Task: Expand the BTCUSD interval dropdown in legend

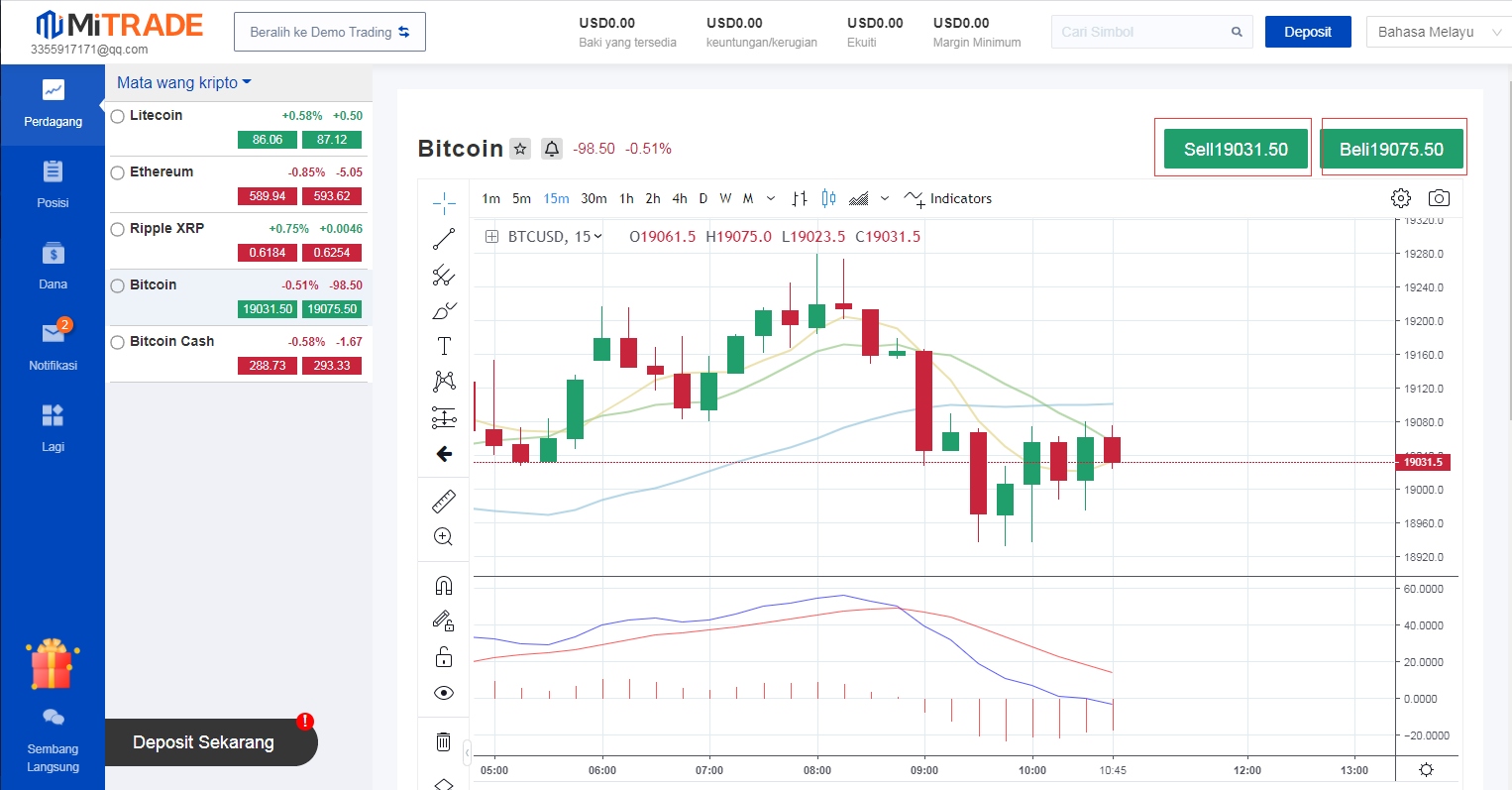Action: click(597, 237)
